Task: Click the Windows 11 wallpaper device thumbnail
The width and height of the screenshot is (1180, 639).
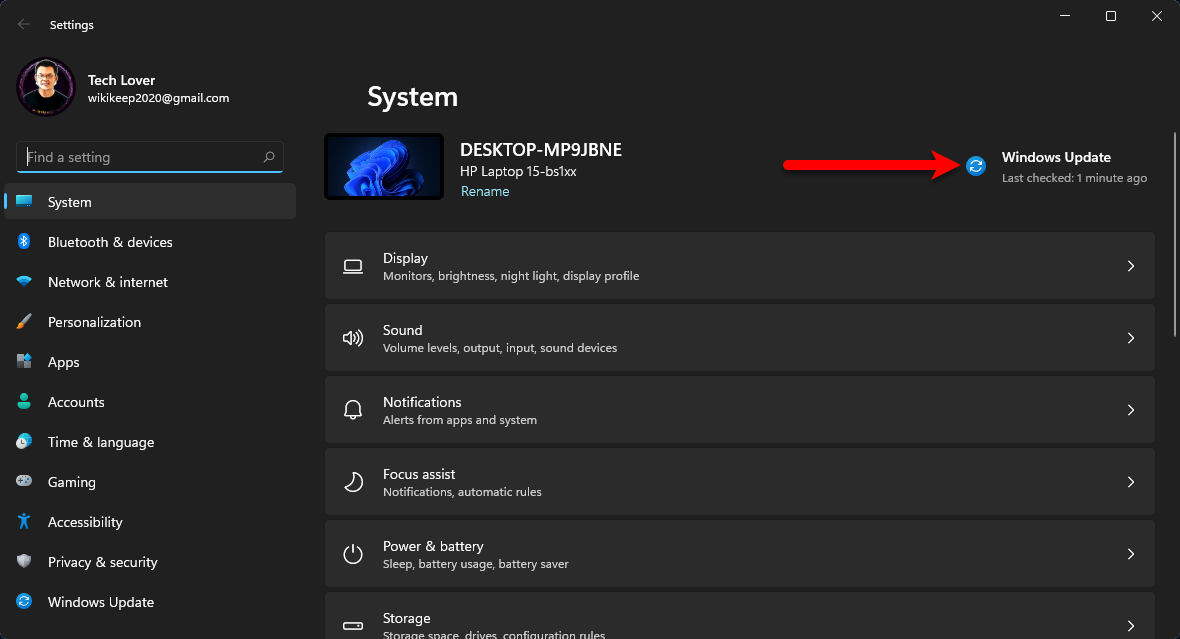Action: [384, 166]
